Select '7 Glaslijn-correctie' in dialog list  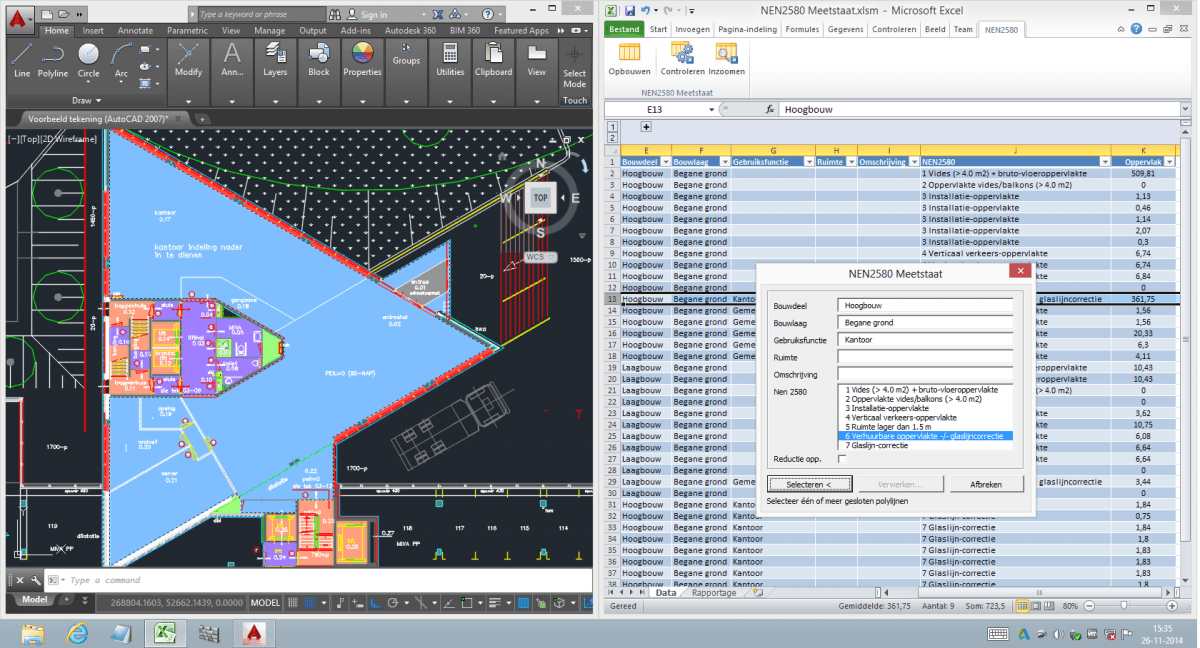[x=877, y=445]
